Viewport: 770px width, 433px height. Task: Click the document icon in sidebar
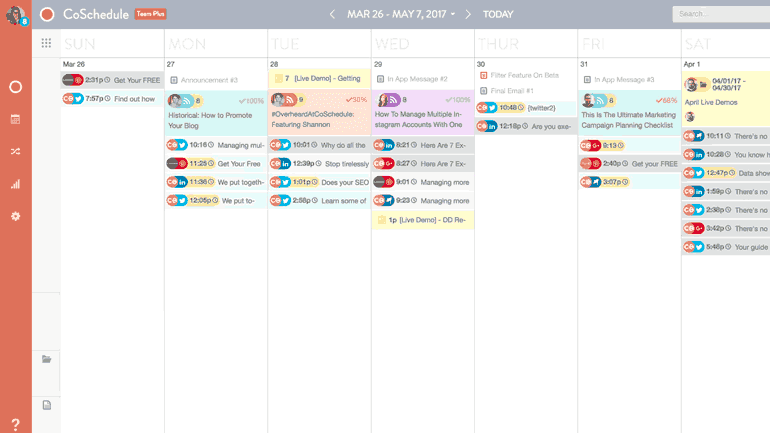tap(46, 405)
